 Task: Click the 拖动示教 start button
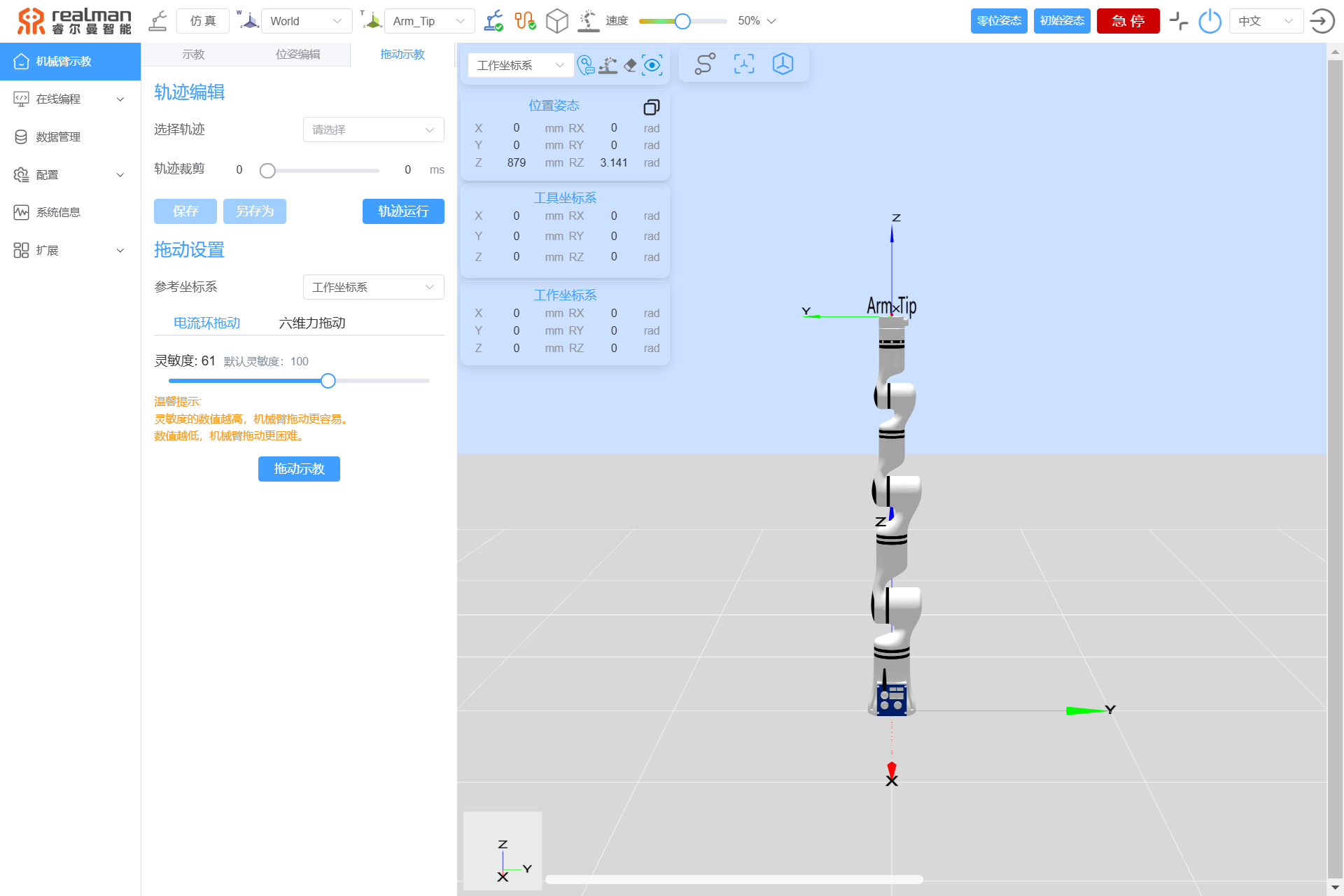(299, 469)
